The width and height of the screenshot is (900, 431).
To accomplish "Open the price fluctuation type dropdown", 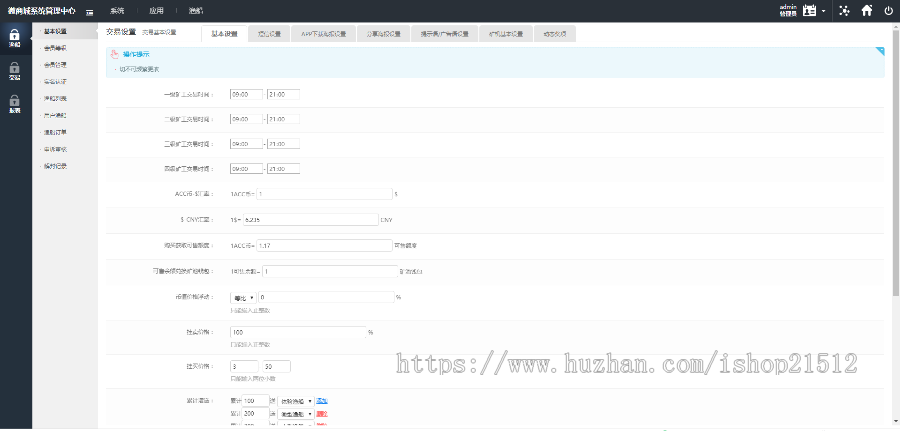I will click(x=243, y=297).
